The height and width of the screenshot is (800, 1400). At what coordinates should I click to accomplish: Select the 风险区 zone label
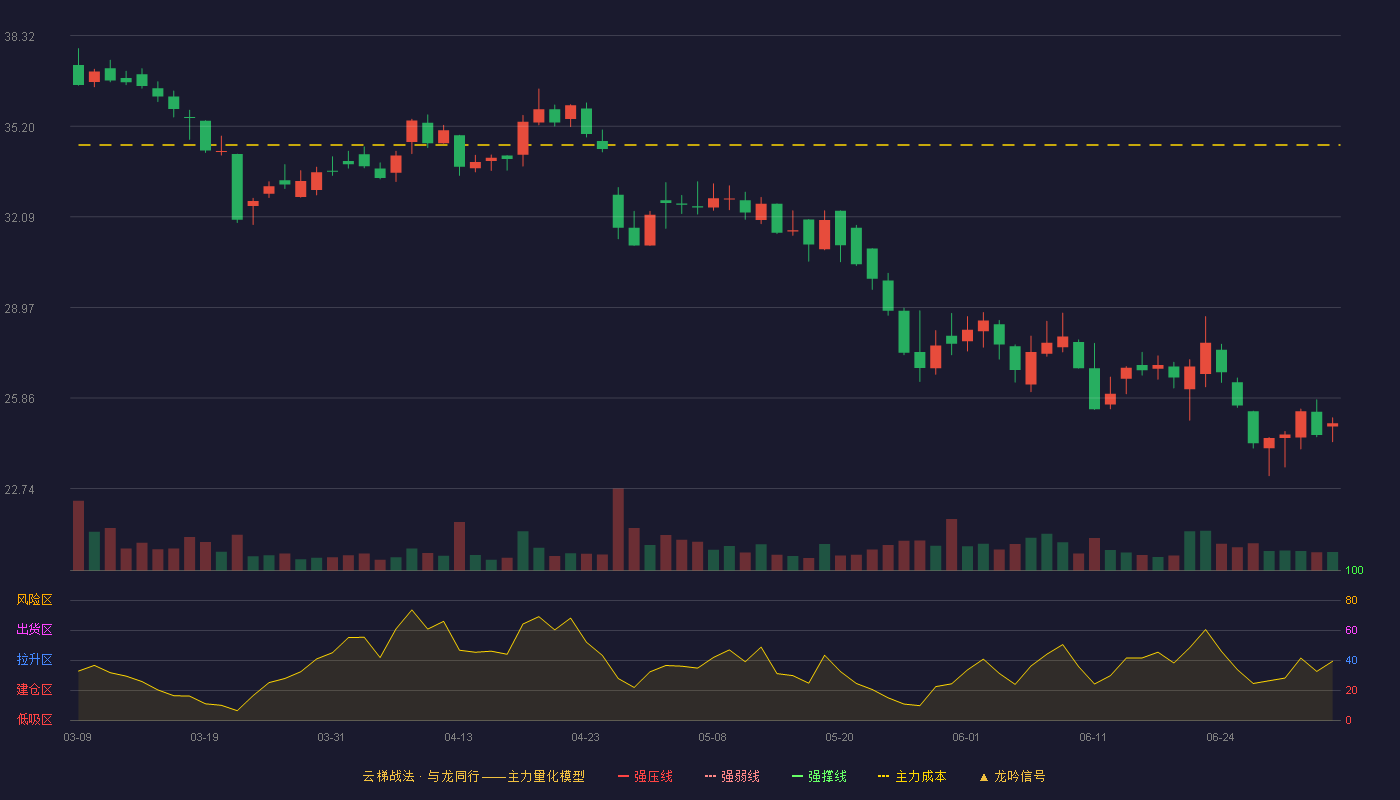click(x=34, y=600)
